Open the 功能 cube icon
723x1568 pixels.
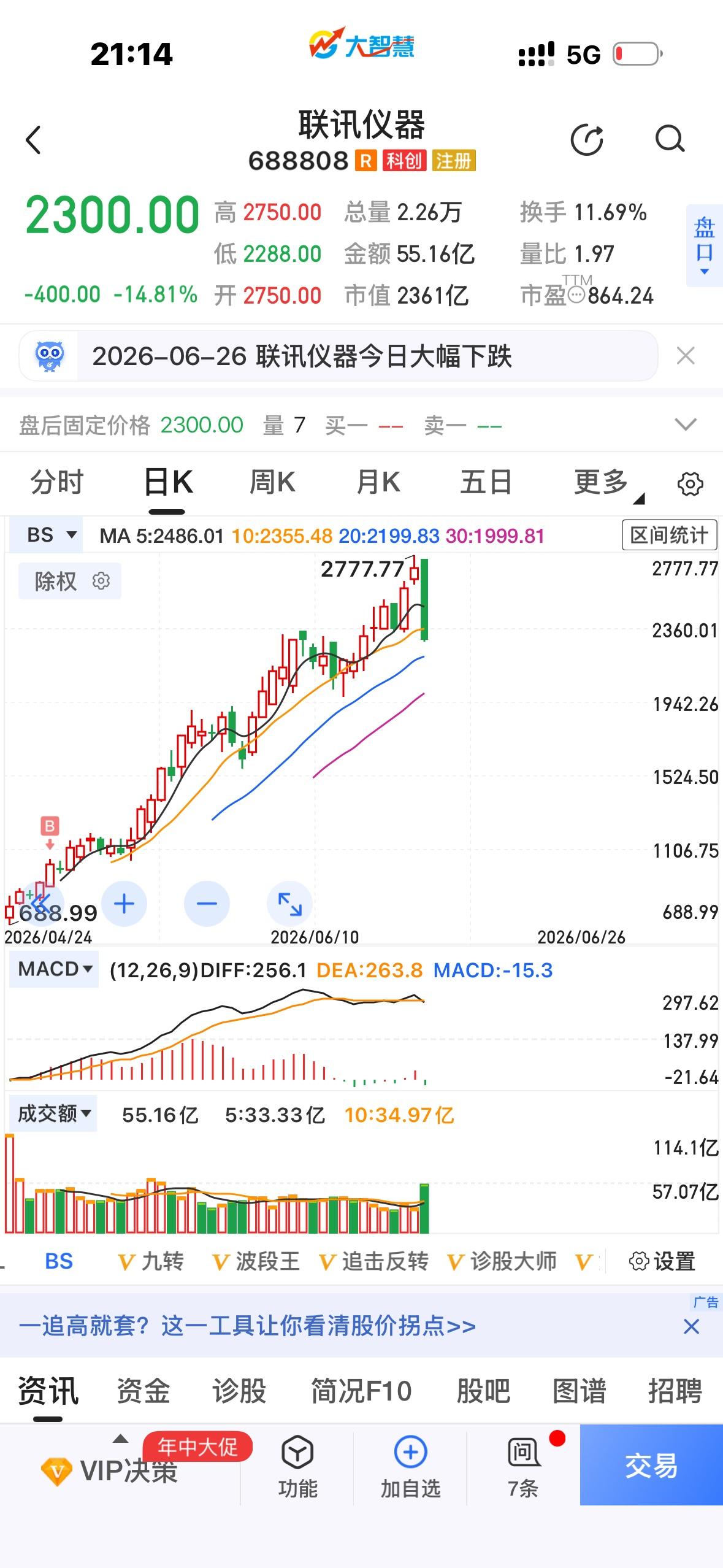pos(297,1467)
